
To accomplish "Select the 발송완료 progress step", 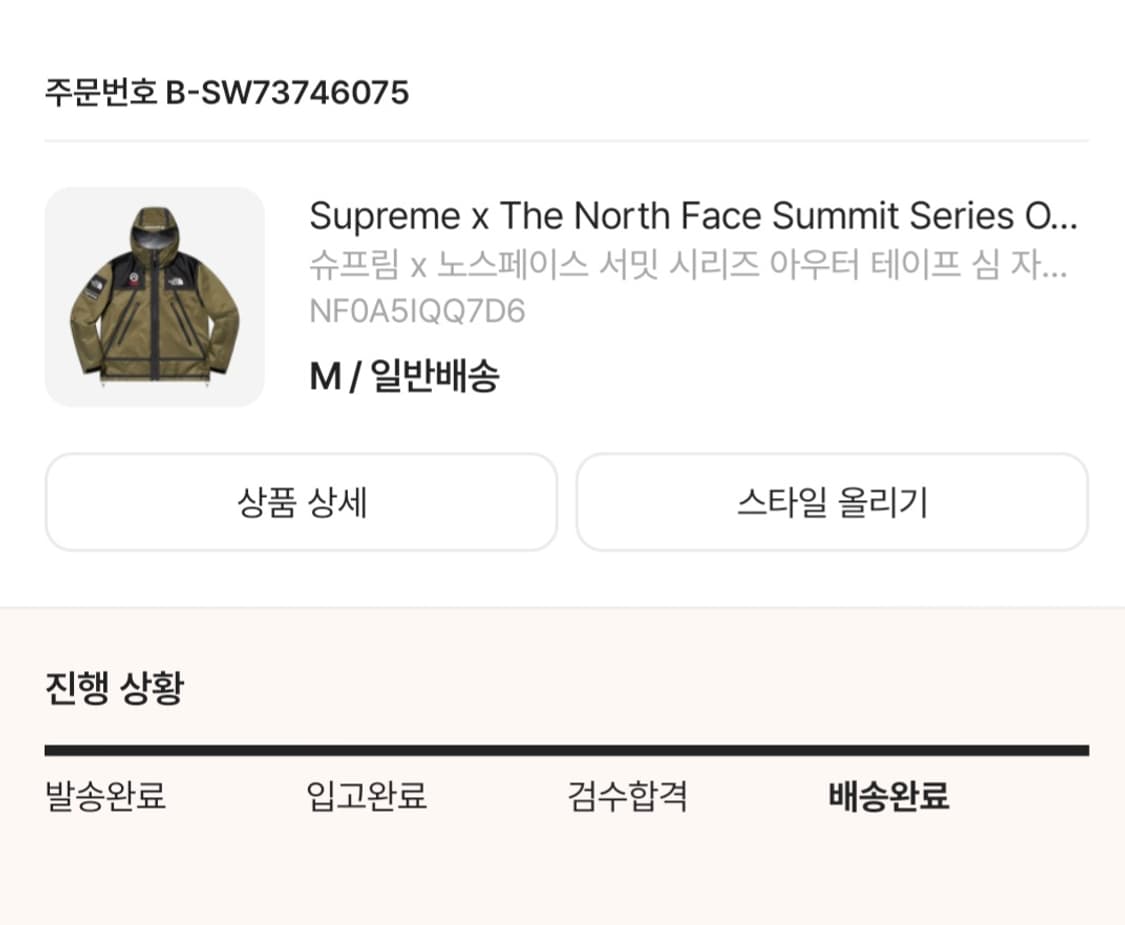I will pos(106,797).
